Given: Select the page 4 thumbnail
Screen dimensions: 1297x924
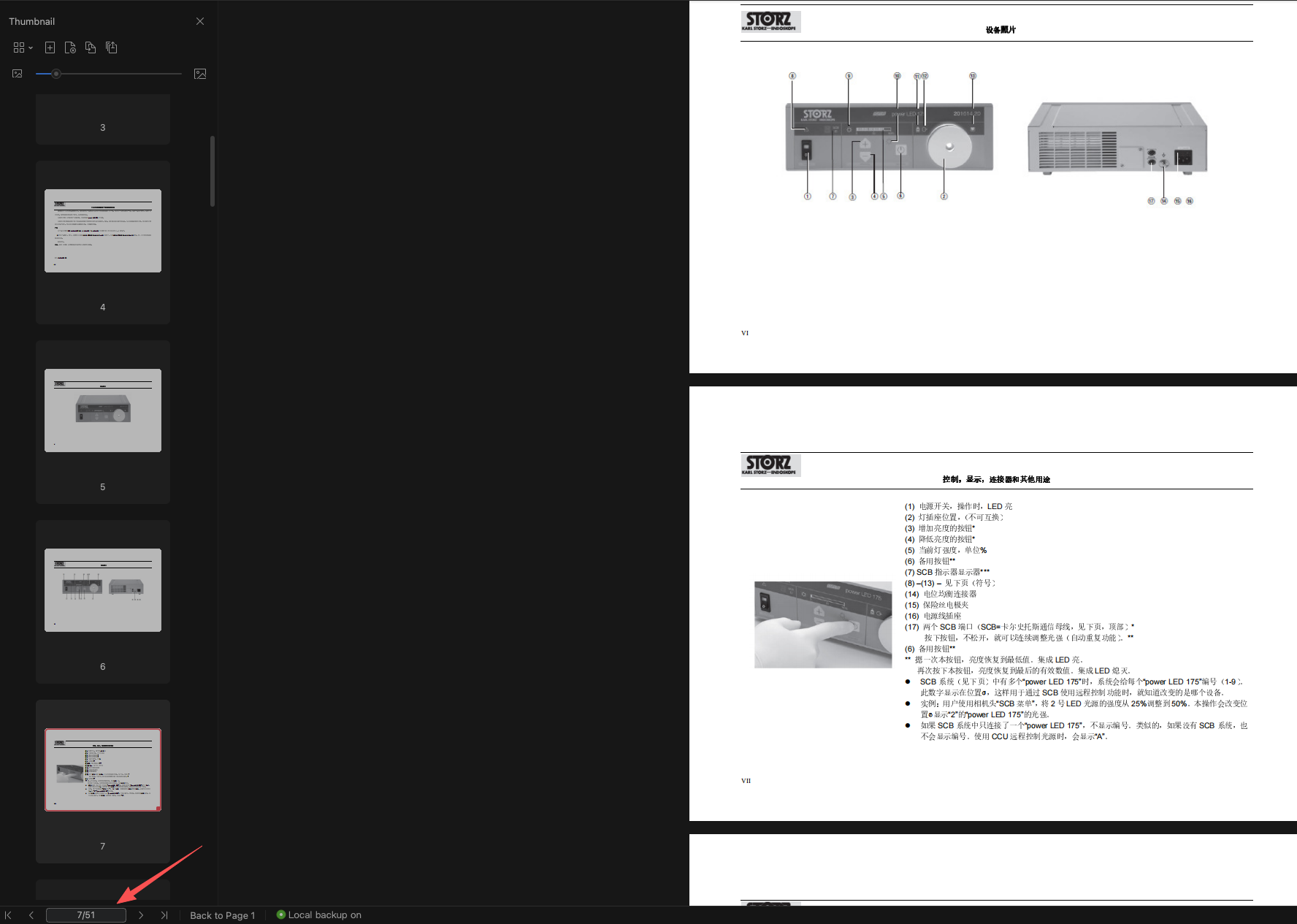Looking at the screenshot, I should click(x=103, y=231).
